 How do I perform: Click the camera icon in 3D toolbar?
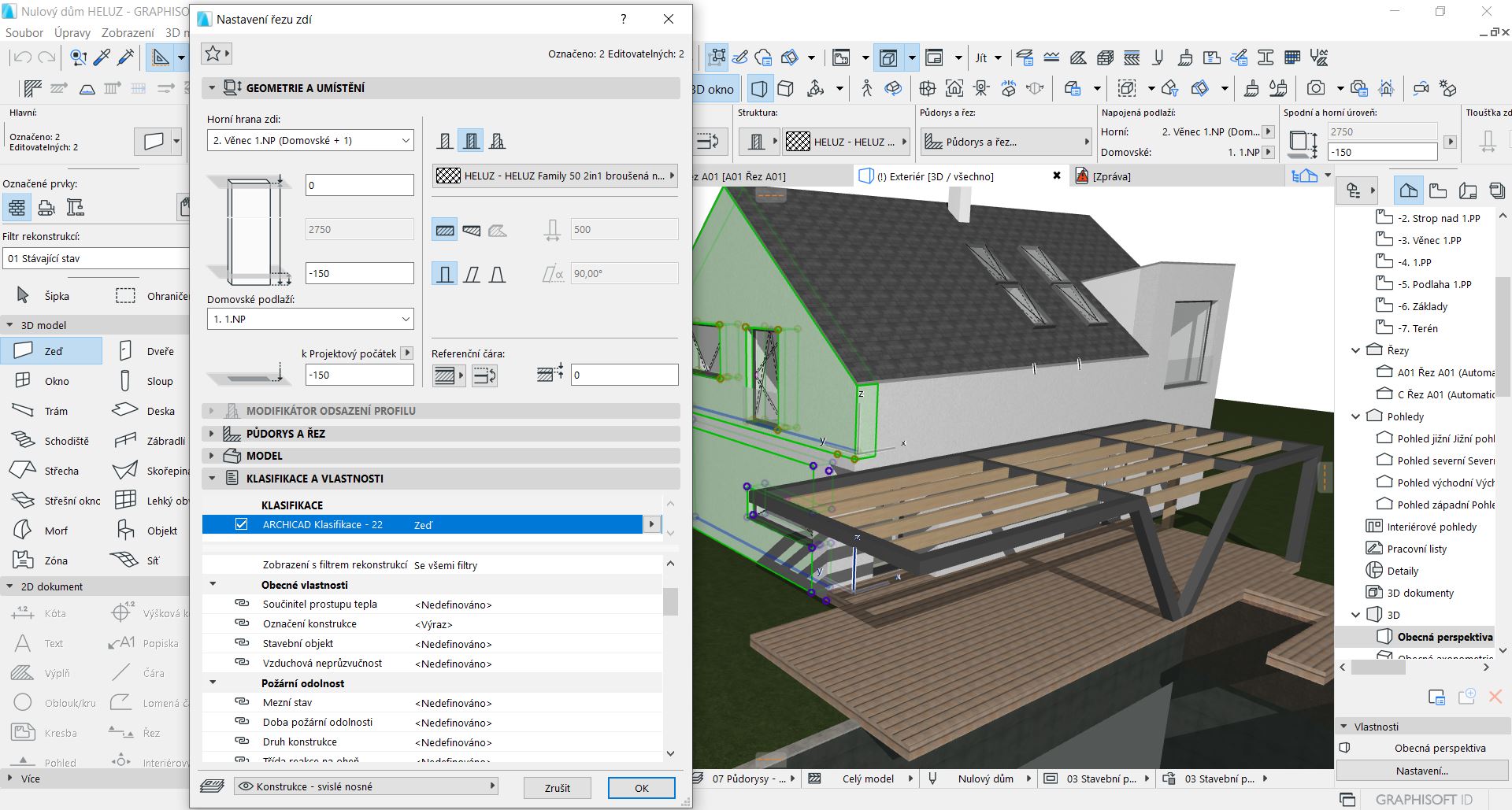[x=1315, y=88]
